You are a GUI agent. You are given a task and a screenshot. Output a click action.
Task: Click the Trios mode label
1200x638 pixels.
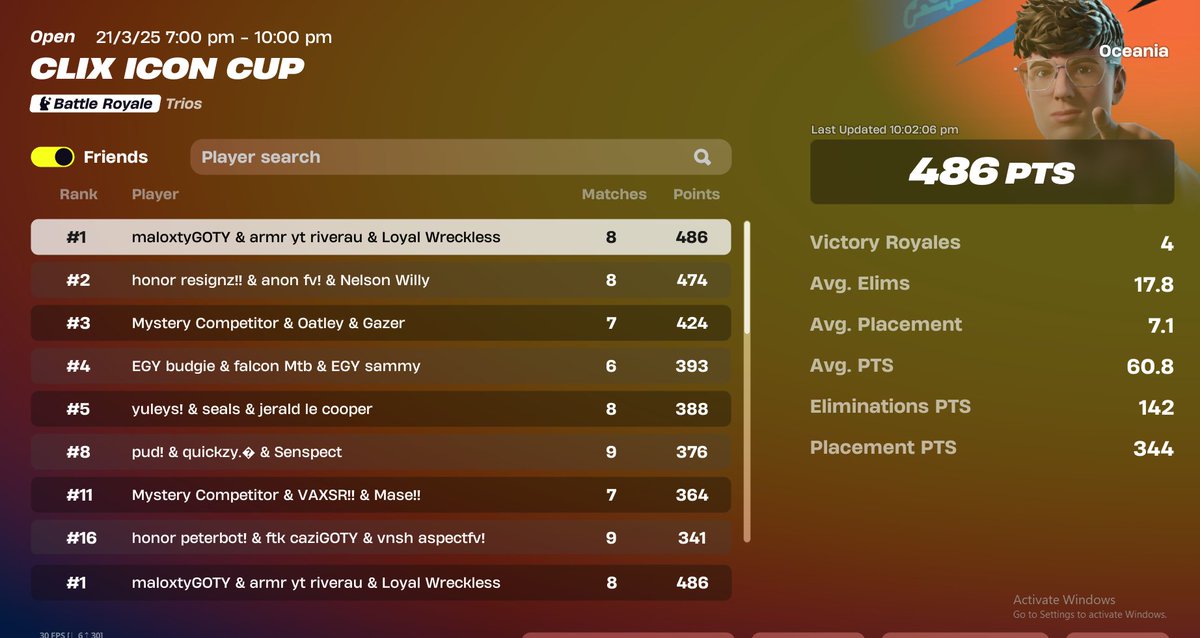click(x=184, y=103)
